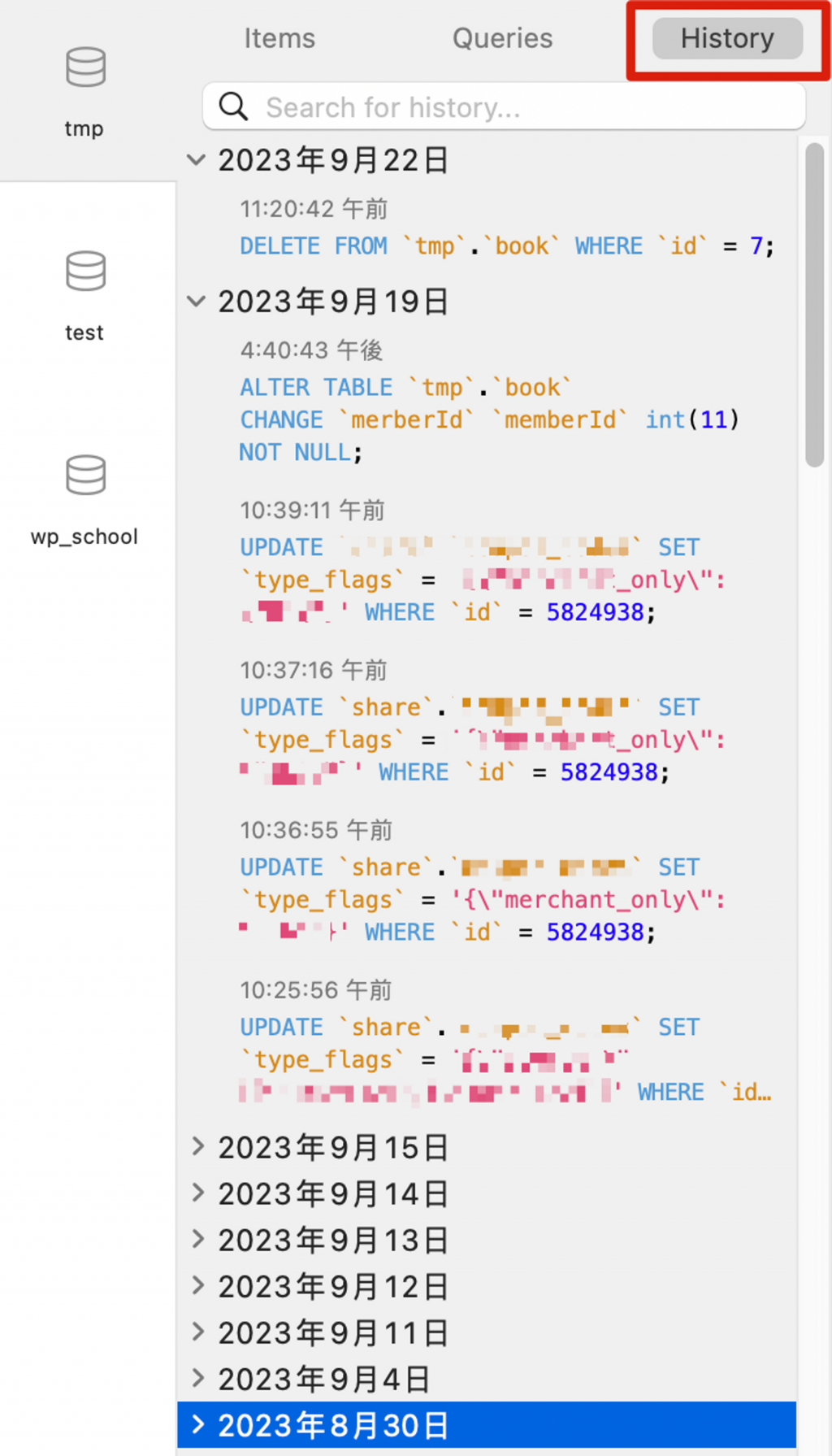Expand the 2023年9月13日 group
This screenshot has width=832, height=1456.
197,1239
